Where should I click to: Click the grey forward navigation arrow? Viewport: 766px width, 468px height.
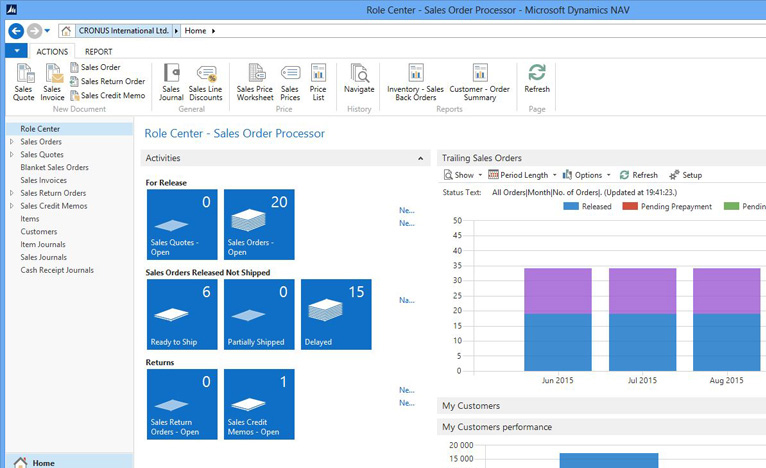coord(34,31)
